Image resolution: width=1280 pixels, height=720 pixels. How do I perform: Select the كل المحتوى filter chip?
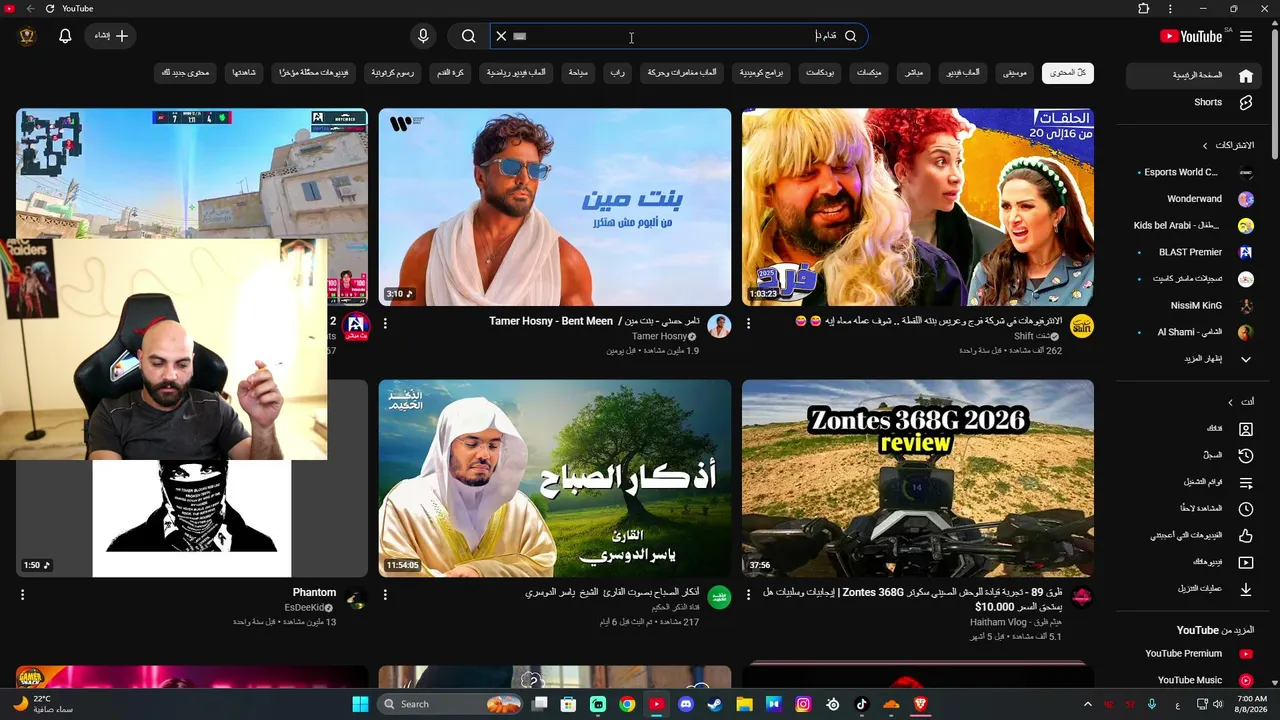(x=1068, y=73)
